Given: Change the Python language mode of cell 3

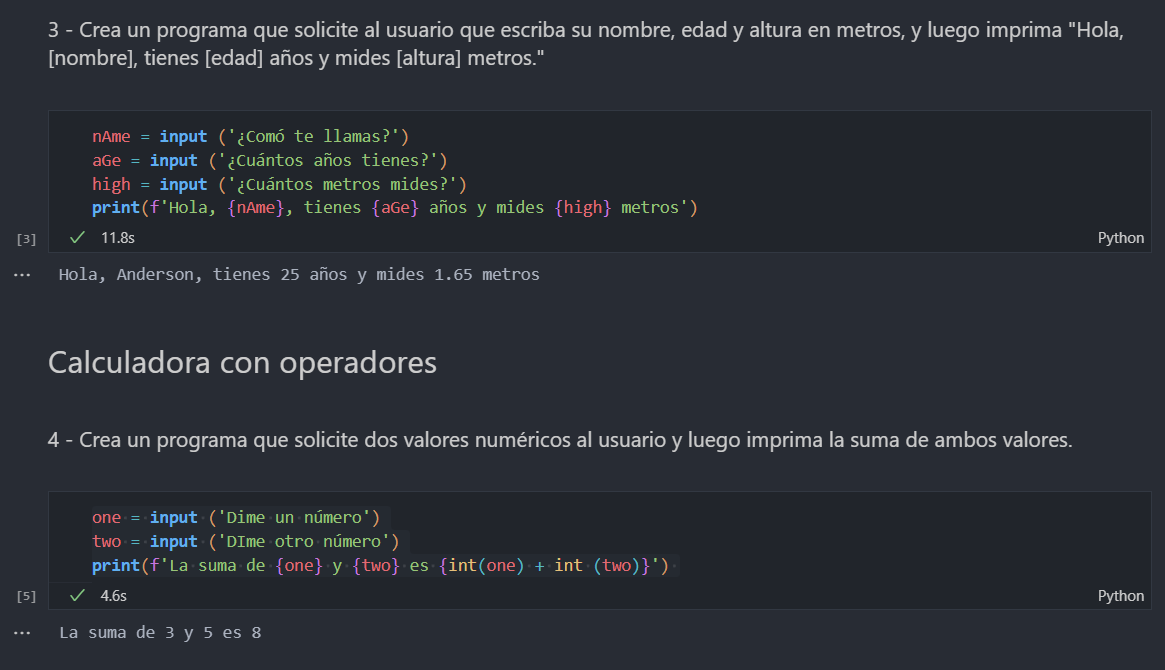Looking at the screenshot, I should click(x=1120, y=238).
